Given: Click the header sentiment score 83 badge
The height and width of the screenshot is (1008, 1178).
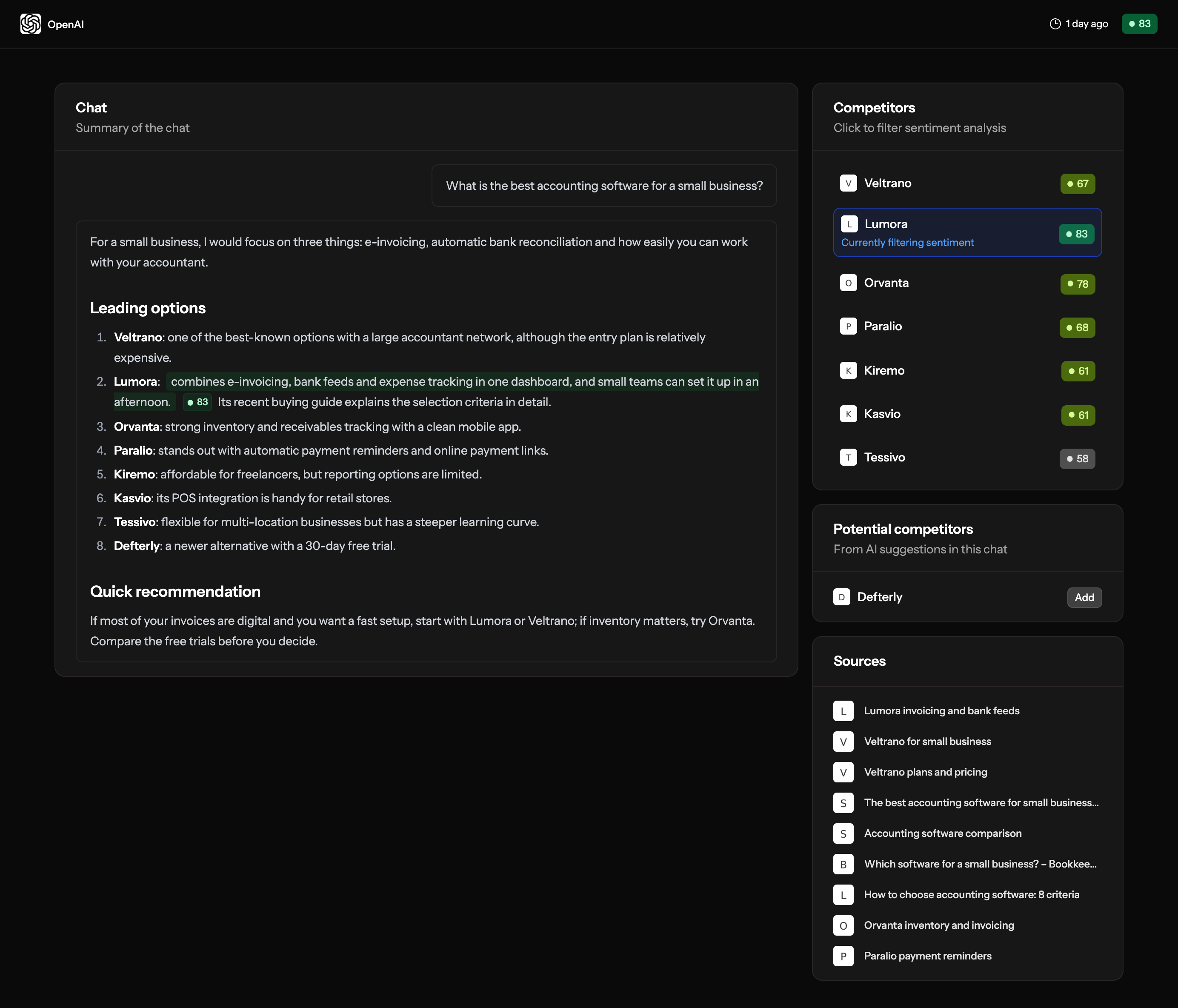Looking at the screenshot, I should point(1139,24).
